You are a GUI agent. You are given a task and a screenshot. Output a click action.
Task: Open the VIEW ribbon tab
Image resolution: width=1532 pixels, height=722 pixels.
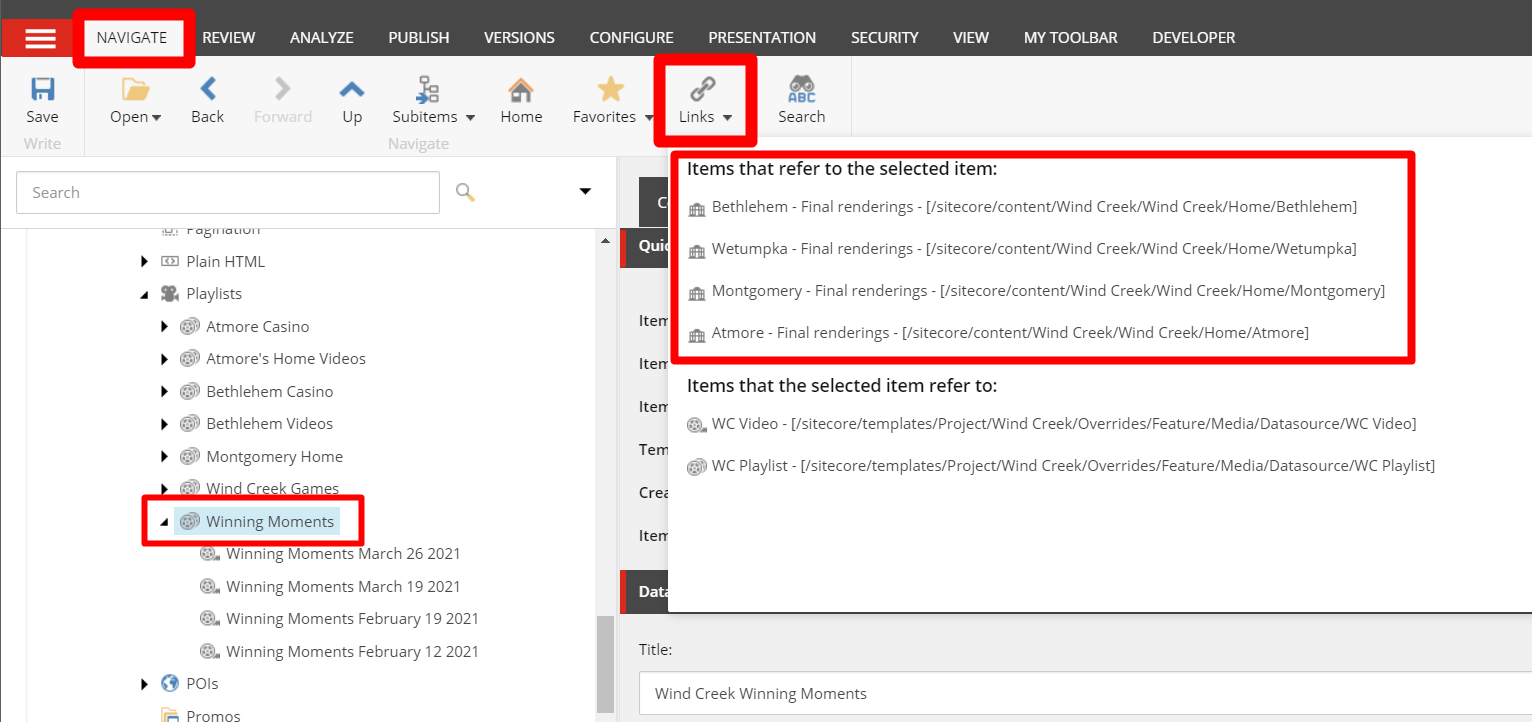coord(971,38)
